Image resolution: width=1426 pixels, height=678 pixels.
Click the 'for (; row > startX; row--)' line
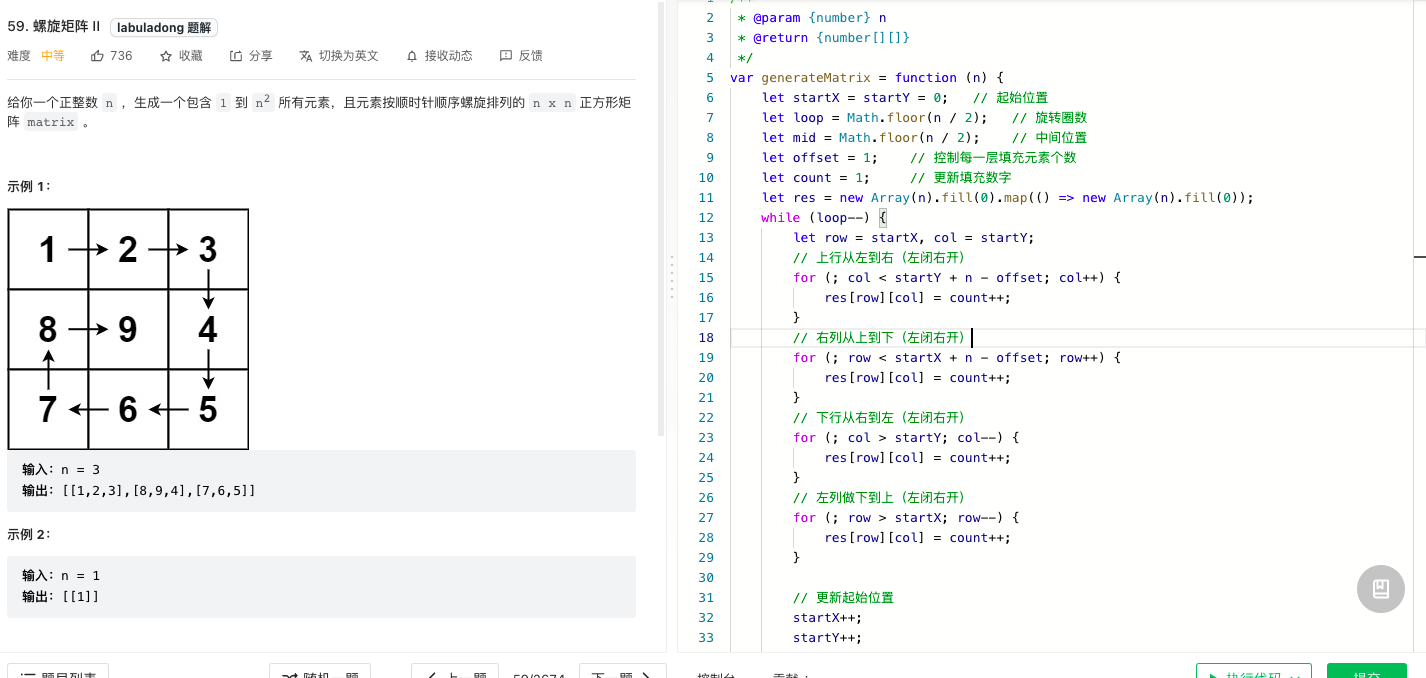pos(906,517)
